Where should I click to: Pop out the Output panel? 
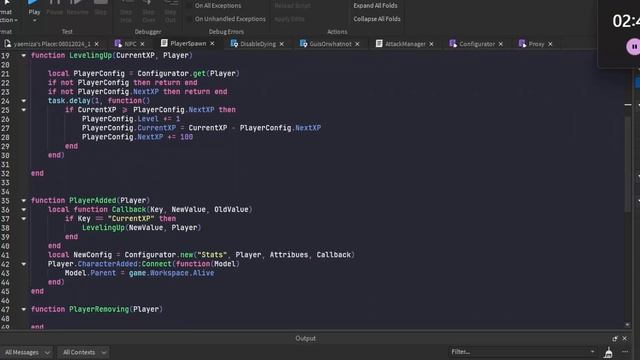pos(615,338)
